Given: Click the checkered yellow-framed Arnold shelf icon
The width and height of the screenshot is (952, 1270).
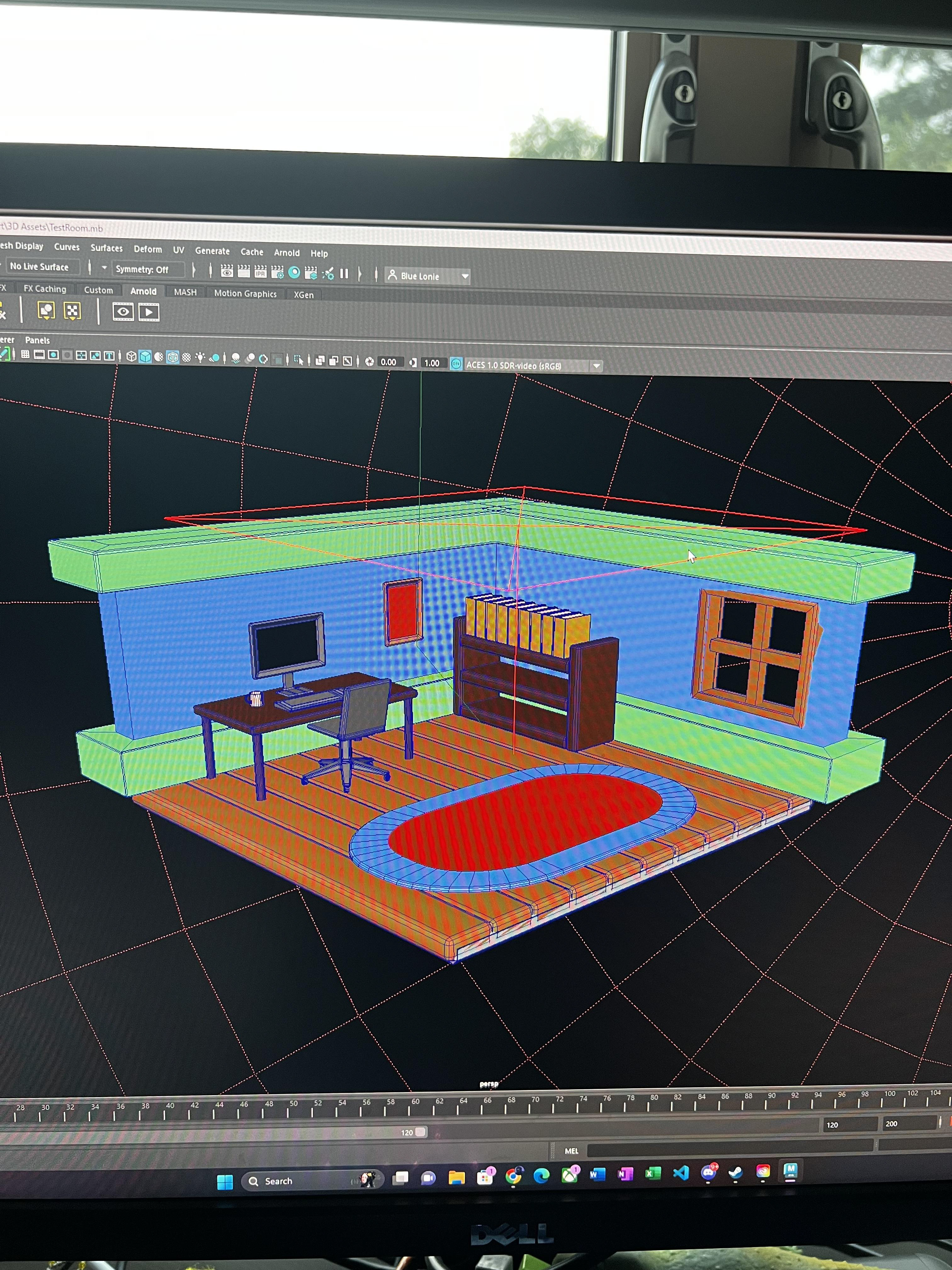Looking at the screenshot, I should point(72,311).
